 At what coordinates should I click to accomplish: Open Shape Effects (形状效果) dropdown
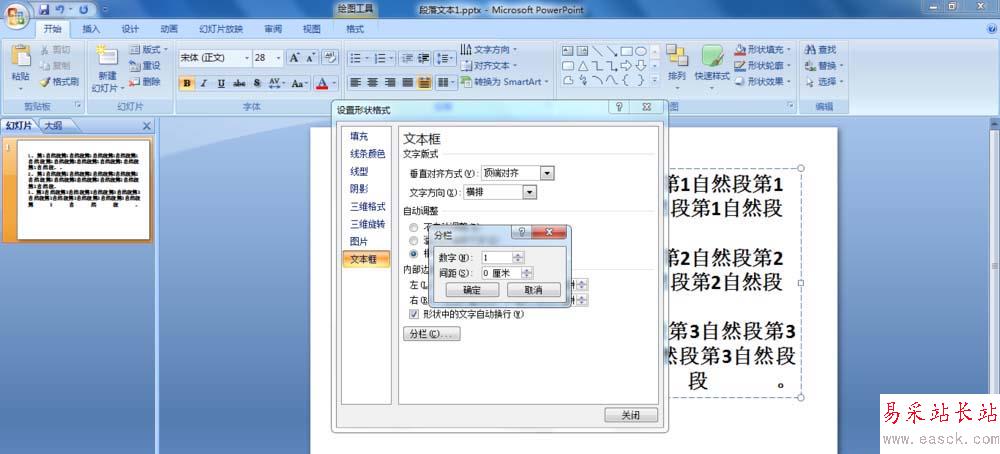[x=764, y=82]
